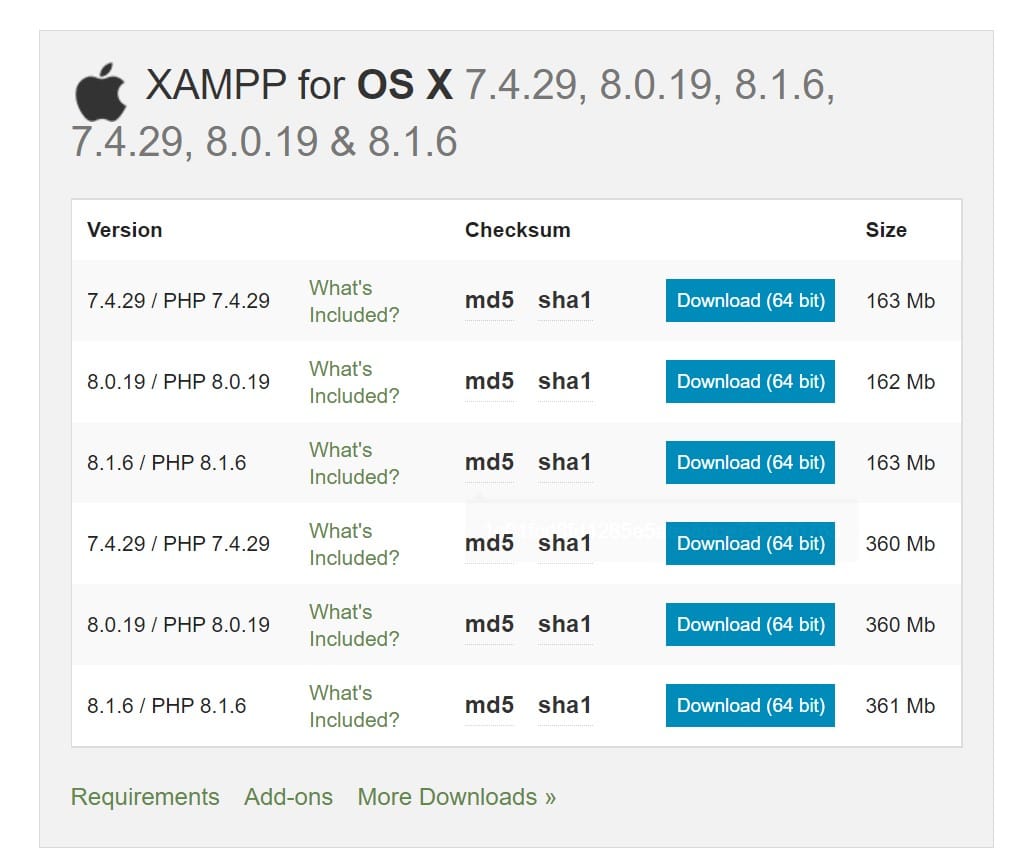
Task: Open the Requirements page
Action: [145, 797]
